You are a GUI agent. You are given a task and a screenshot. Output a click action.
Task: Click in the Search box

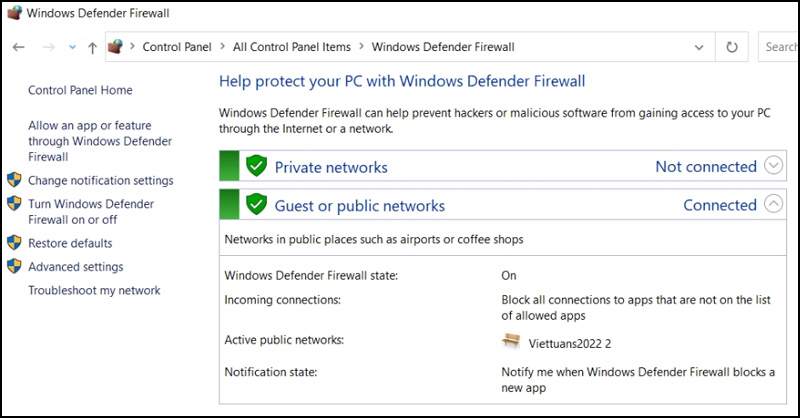point(779,47)
